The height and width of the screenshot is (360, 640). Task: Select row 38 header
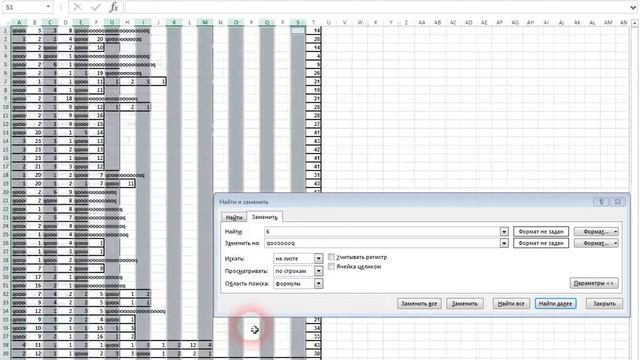click(x=6, y=345)
